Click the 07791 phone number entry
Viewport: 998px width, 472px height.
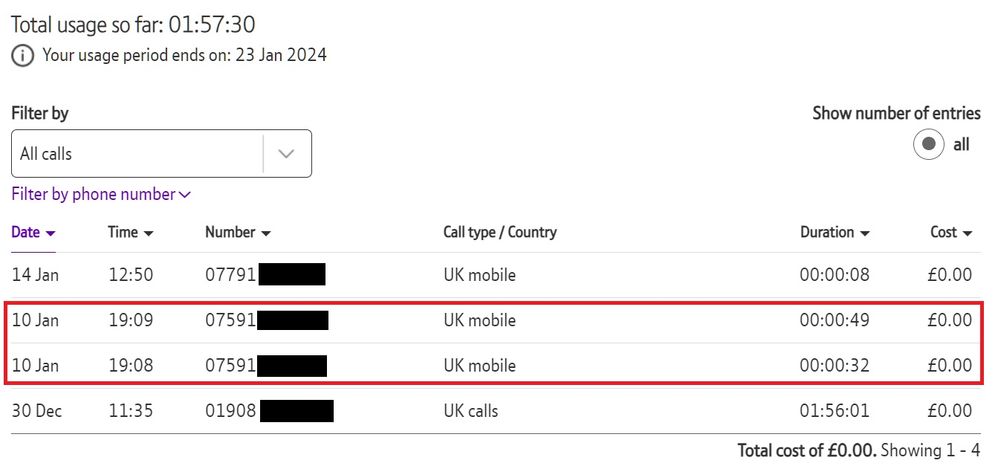tap(231, 274)
